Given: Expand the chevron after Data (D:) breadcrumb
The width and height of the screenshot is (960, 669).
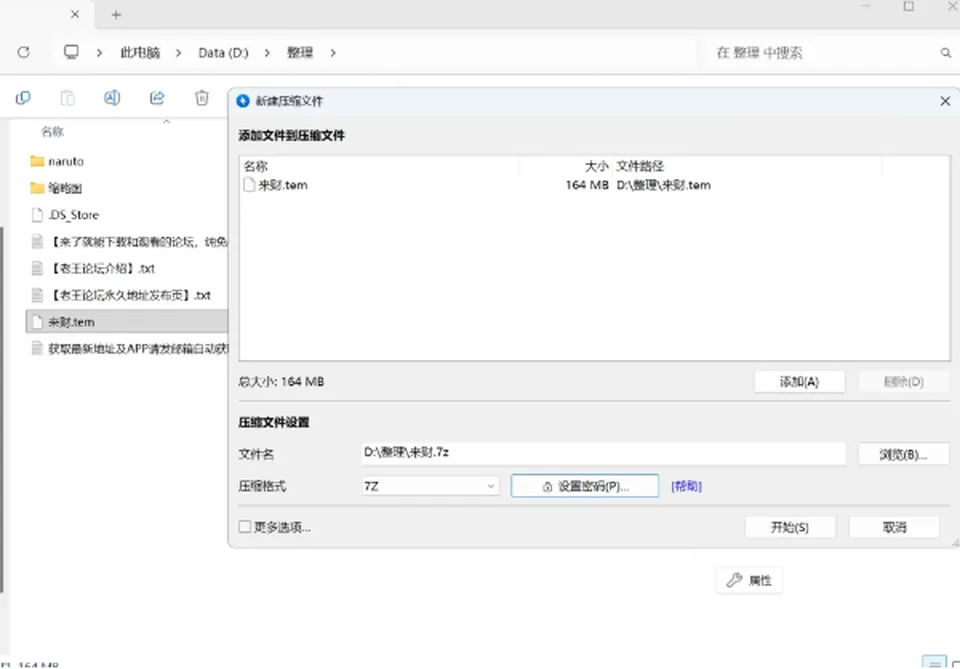Looking at the screenshot, I should [267, 53].
